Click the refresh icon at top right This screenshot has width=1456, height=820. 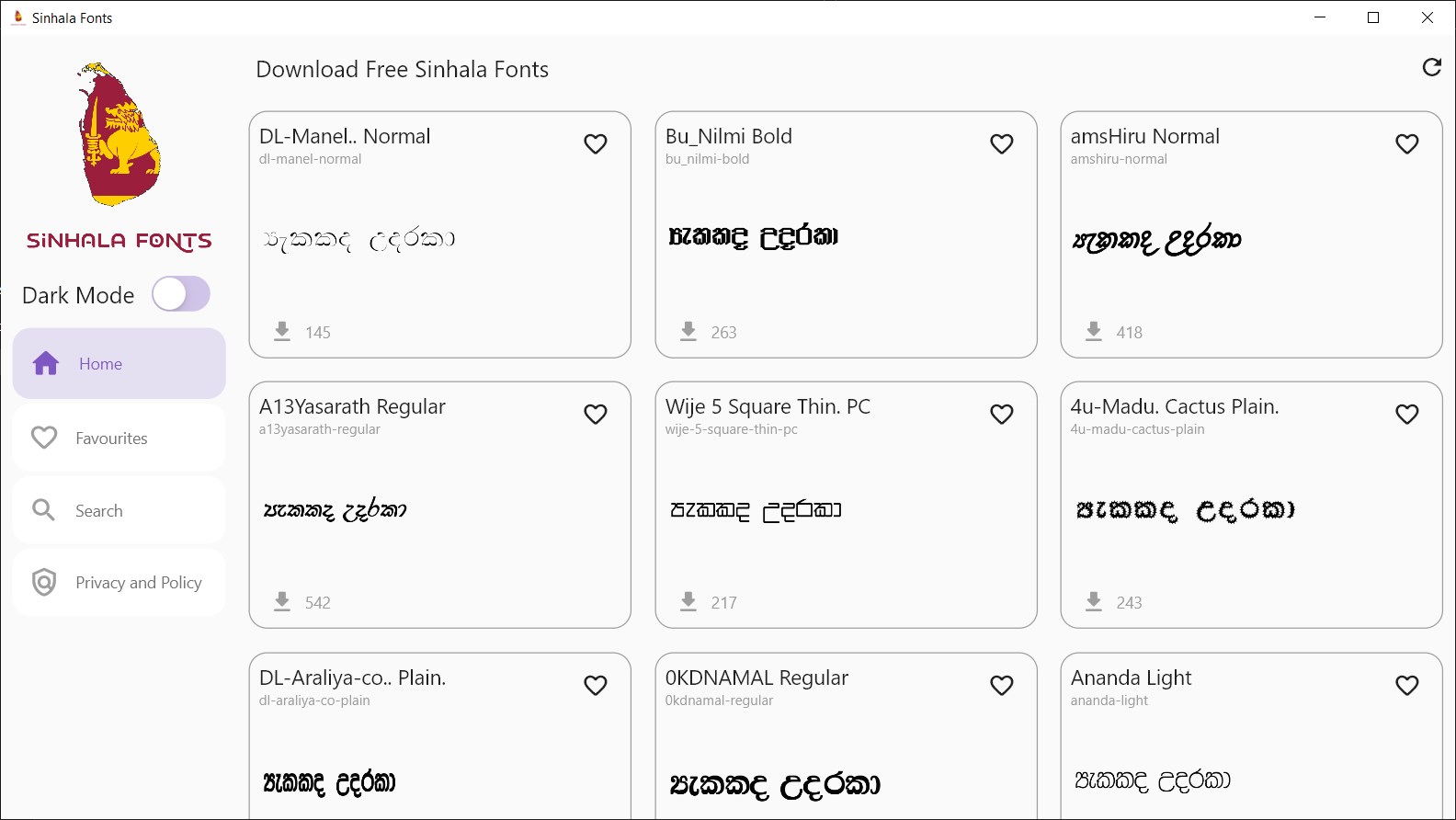1431,67
